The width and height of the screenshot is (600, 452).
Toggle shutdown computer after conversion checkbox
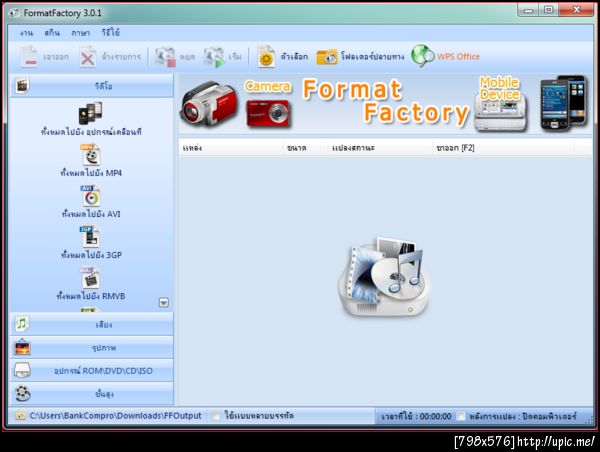coord(461,416)
